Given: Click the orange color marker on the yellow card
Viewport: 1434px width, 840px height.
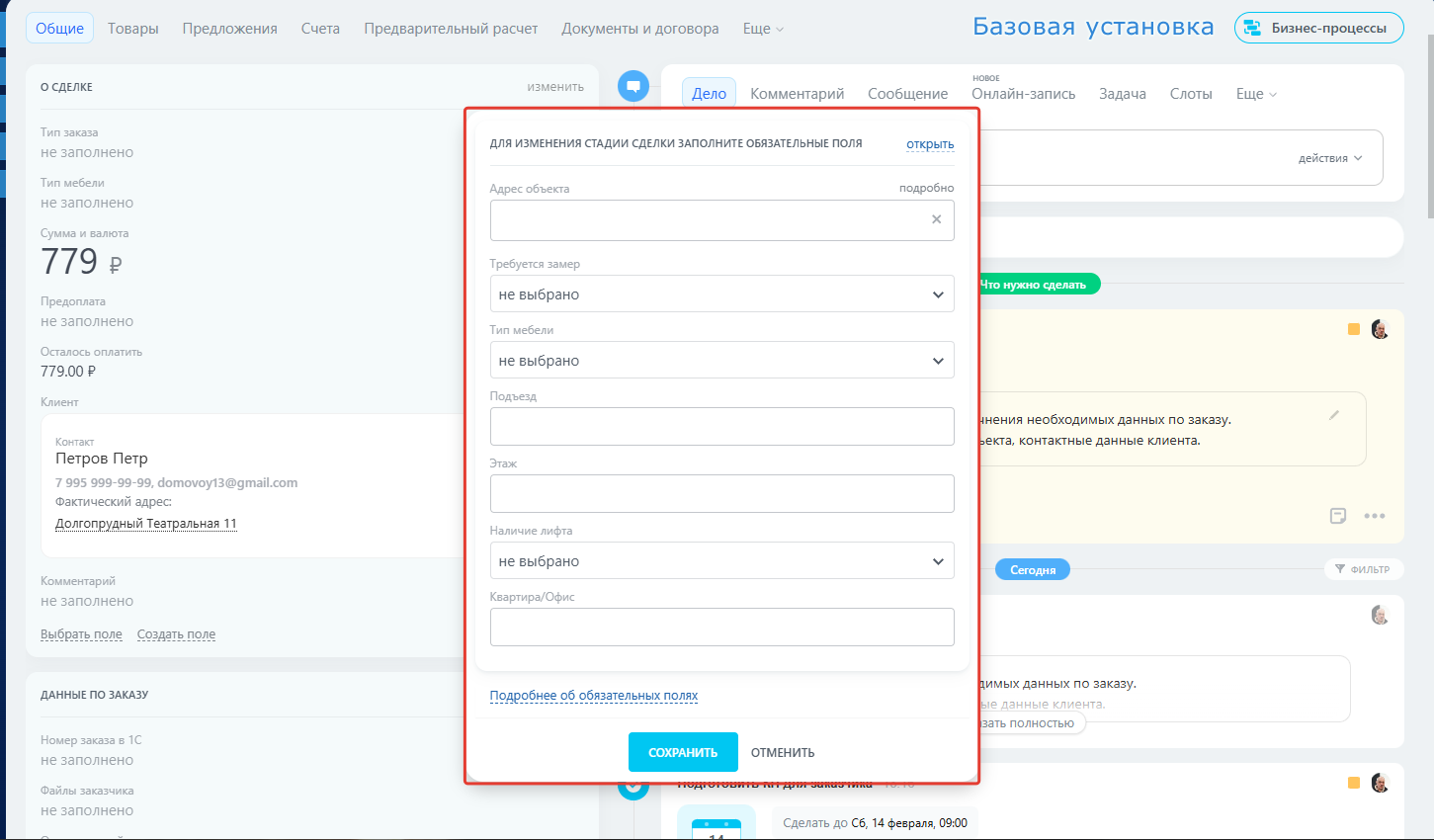Looking at the screenshot, I should pos(1354,329).
